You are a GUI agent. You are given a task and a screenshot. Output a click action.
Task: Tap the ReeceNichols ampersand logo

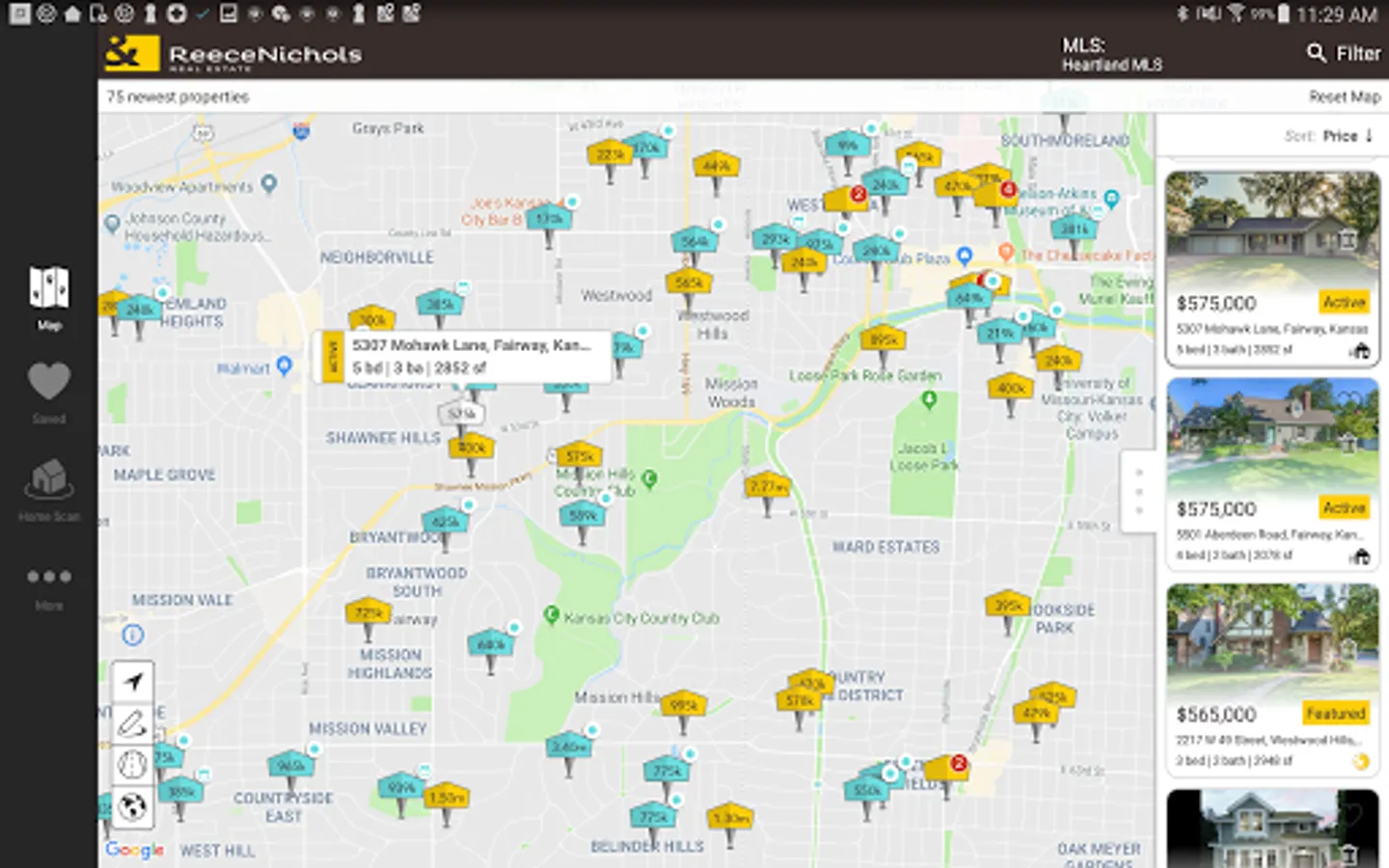point(130,54)
